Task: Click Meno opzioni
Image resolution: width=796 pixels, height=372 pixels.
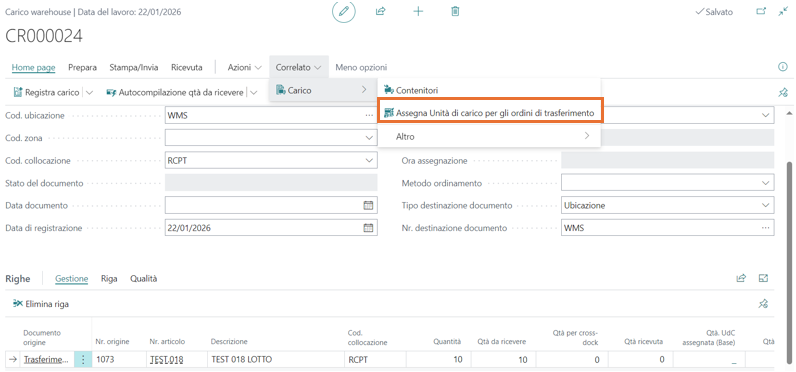Action: point(361,67)
